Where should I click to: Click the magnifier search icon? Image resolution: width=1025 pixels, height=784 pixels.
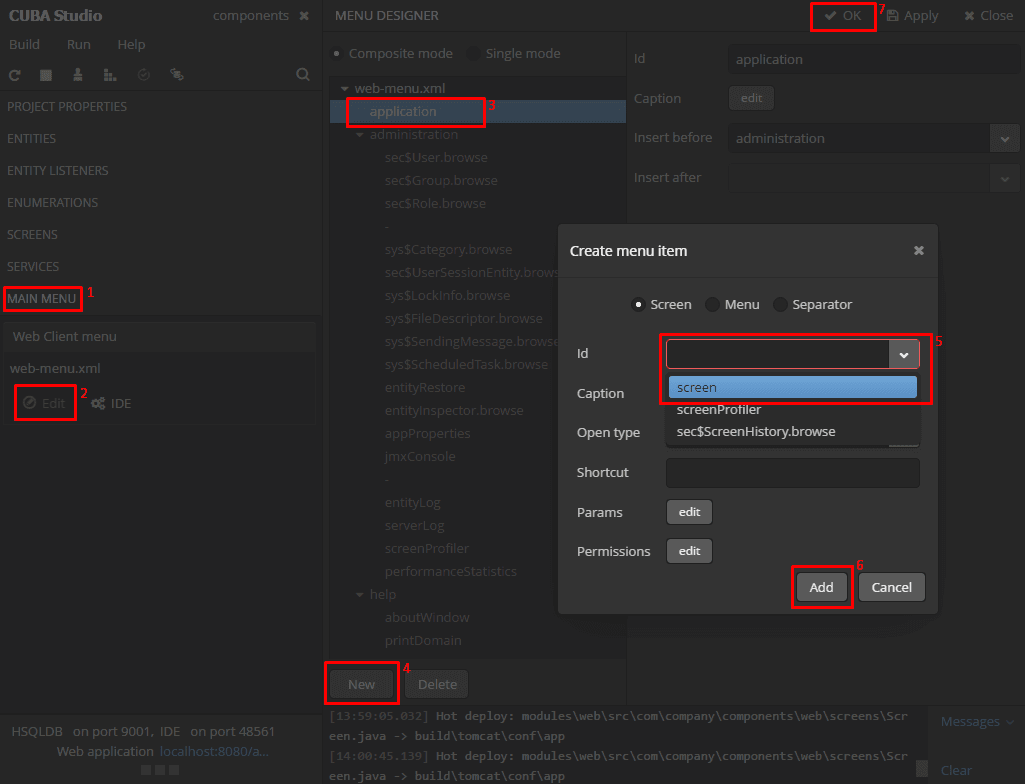pyautogui.click(x=303, y=75)
